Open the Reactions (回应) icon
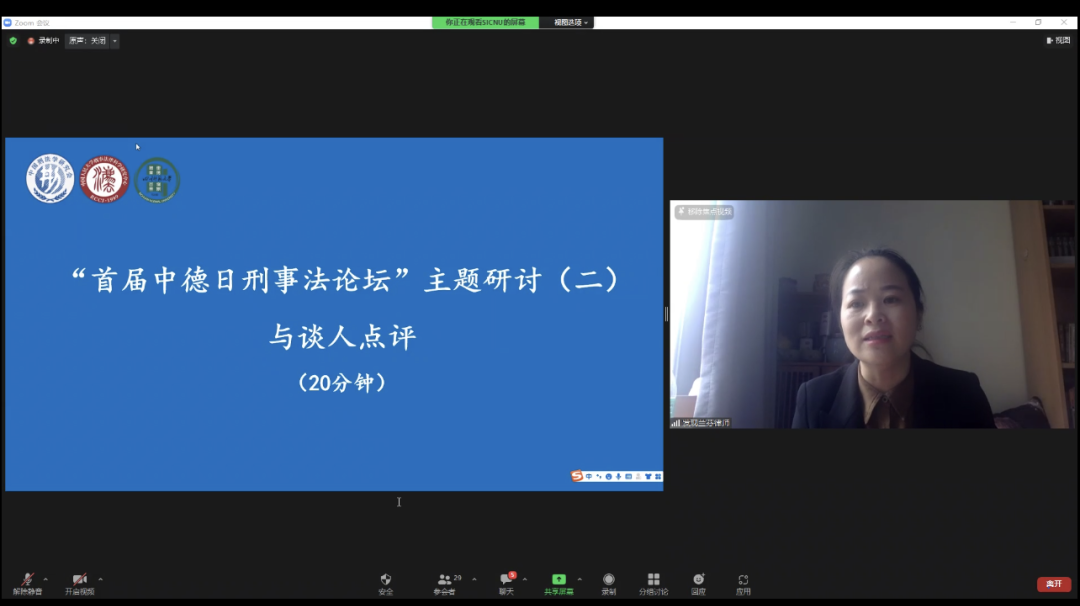Screen dimensions: 1080x606 [x=698, y=581]
